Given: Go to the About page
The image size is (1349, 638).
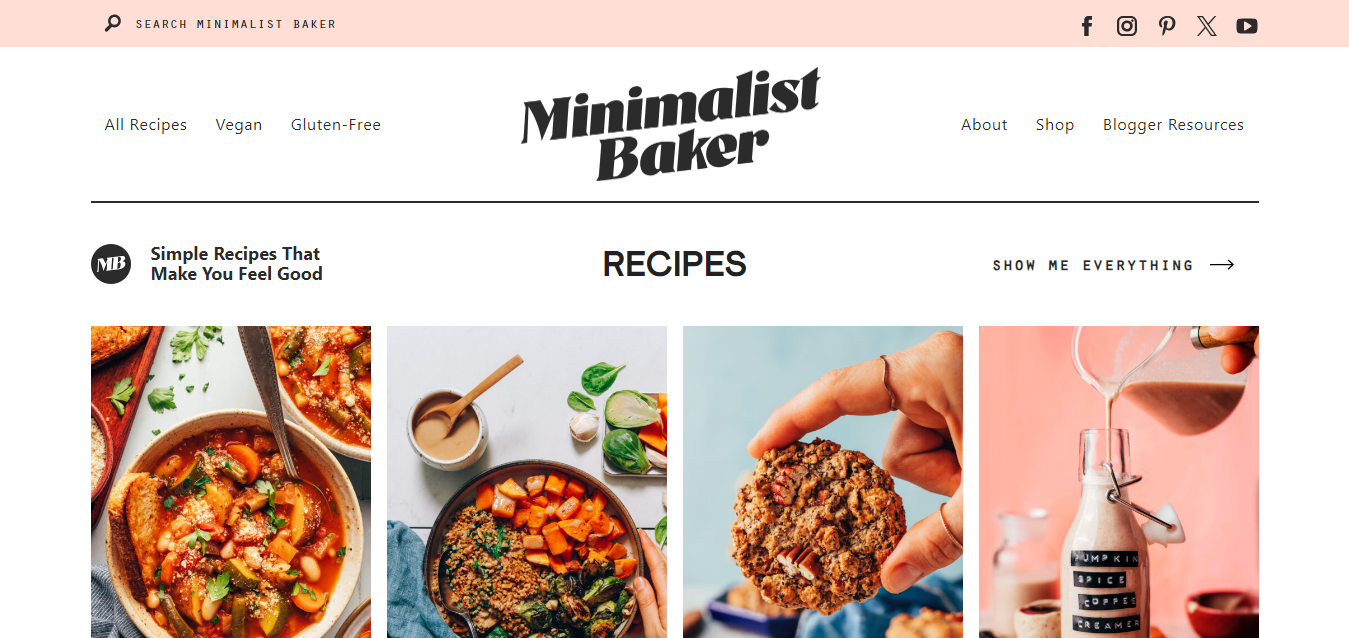Looking at the screenshot, I should (x=984, y=125).
